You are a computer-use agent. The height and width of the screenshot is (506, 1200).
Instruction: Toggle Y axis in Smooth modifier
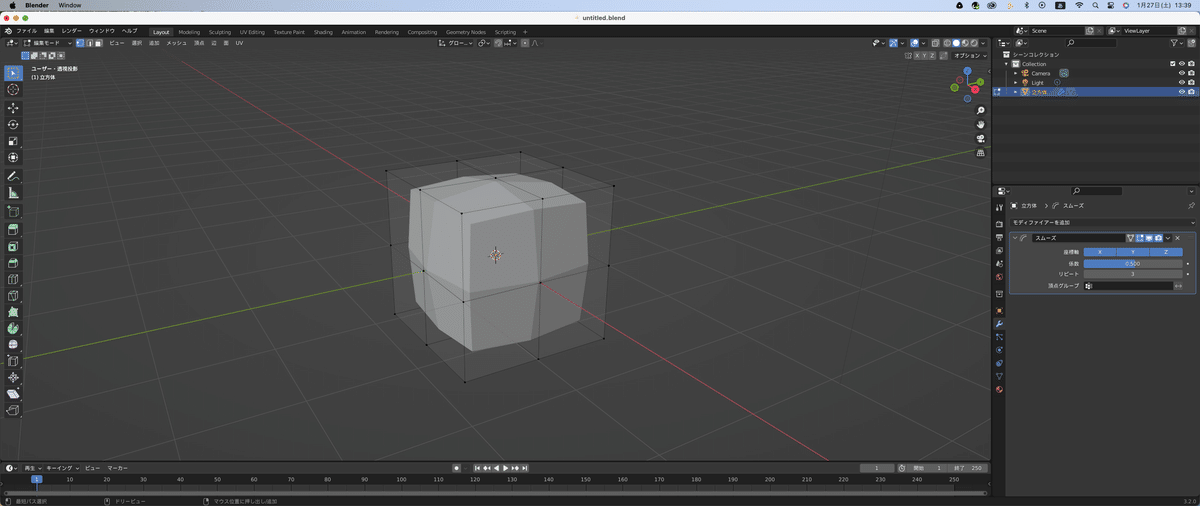(1133, 252)
